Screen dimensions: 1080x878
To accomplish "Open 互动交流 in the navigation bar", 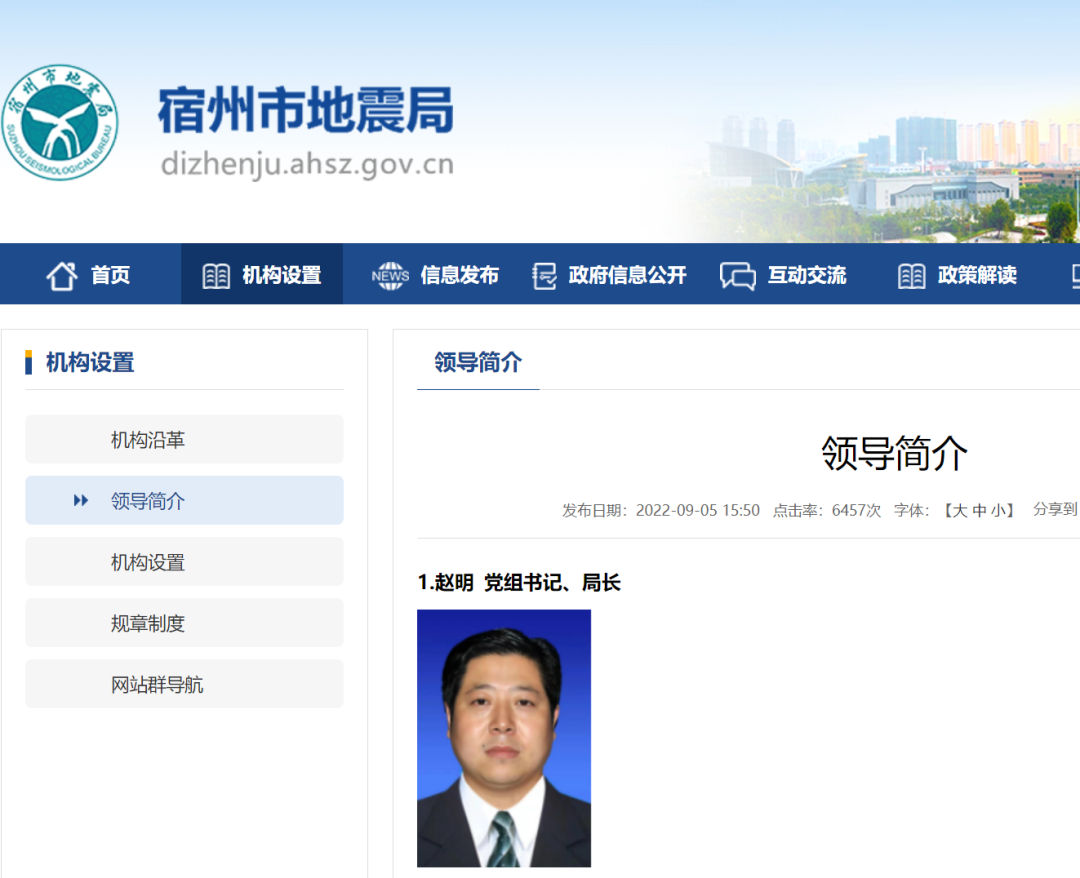I will pos(807,275).
